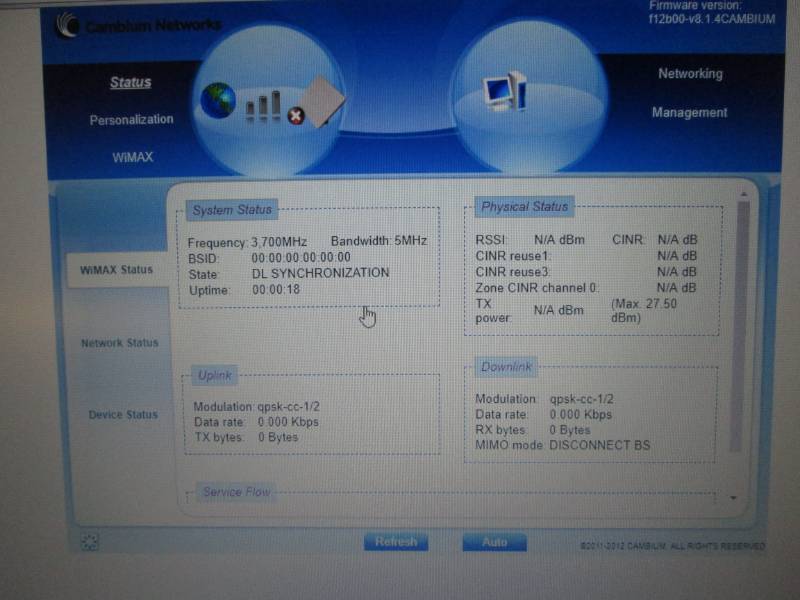Click the Uplink Data rate 0.000 Kbps

(288, 422)
